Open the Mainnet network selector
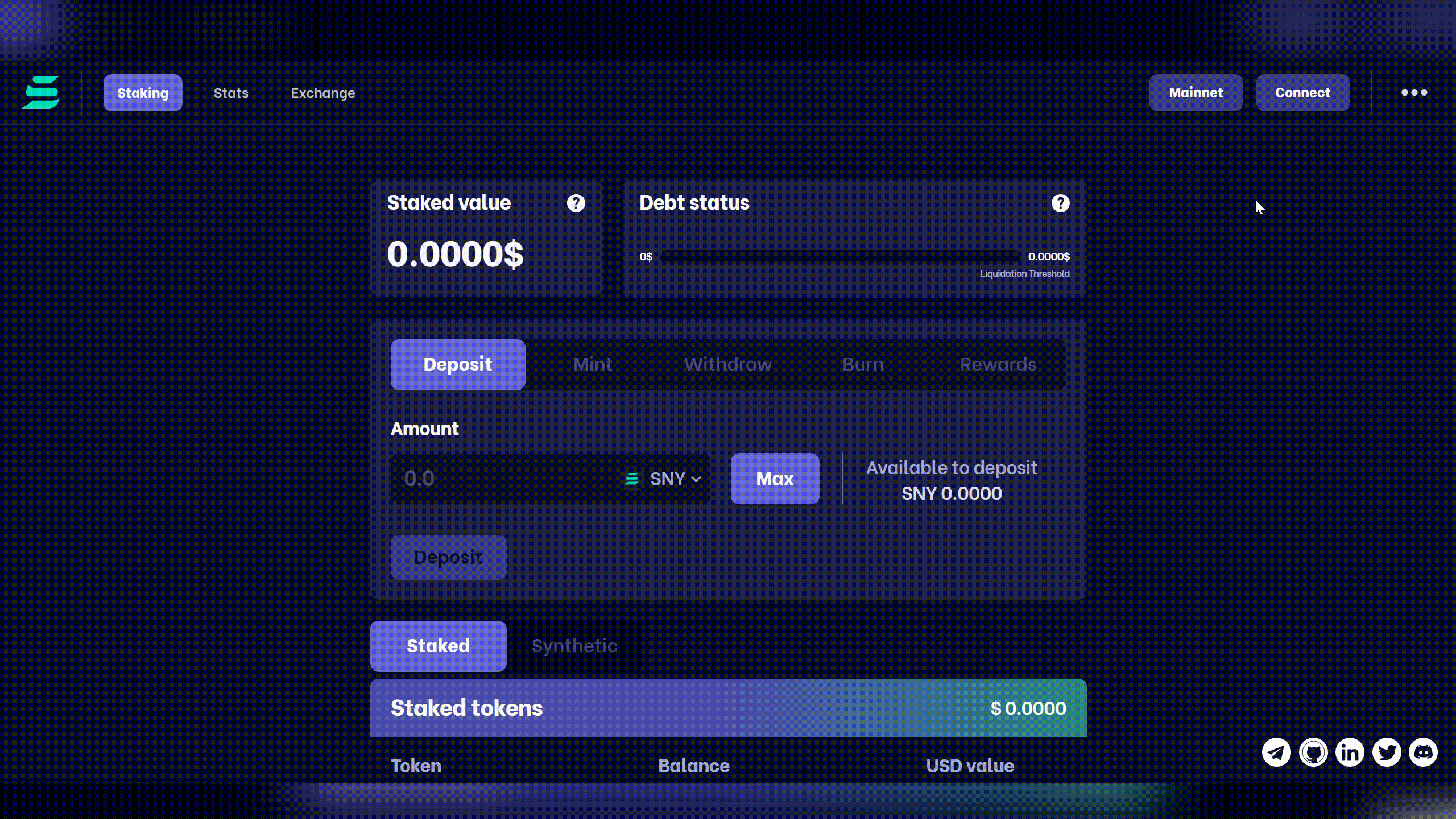The image size is (1456, 819). tap(1196, 92)
